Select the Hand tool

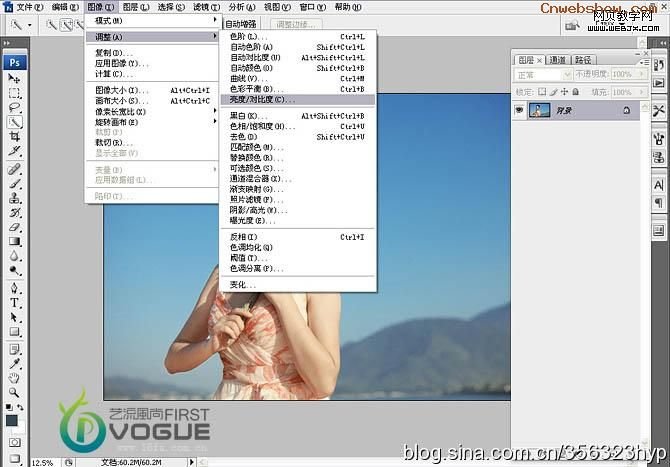click(x=14, y=378)
